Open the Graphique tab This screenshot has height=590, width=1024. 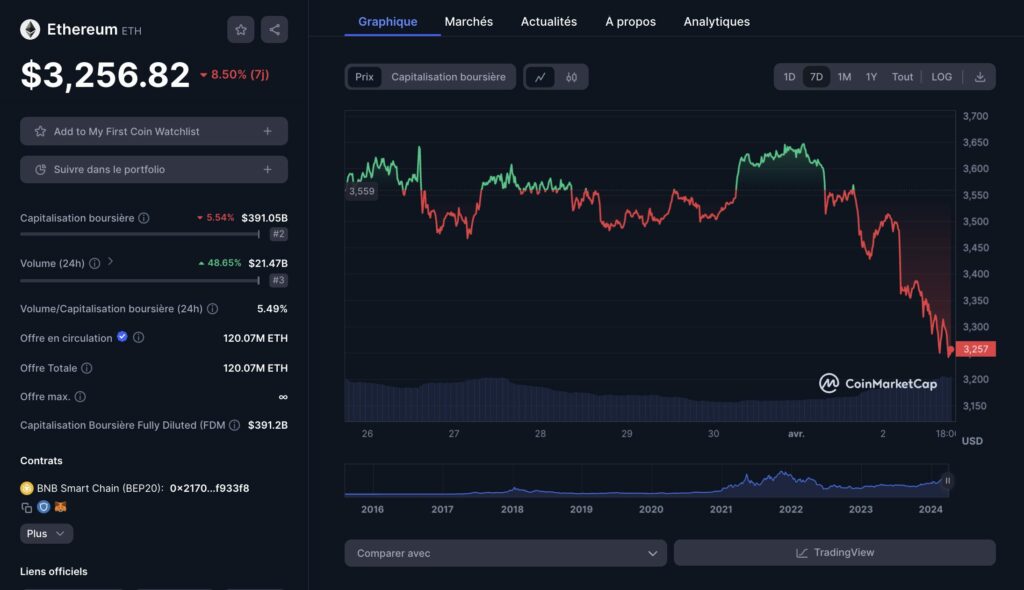(387, 22)
